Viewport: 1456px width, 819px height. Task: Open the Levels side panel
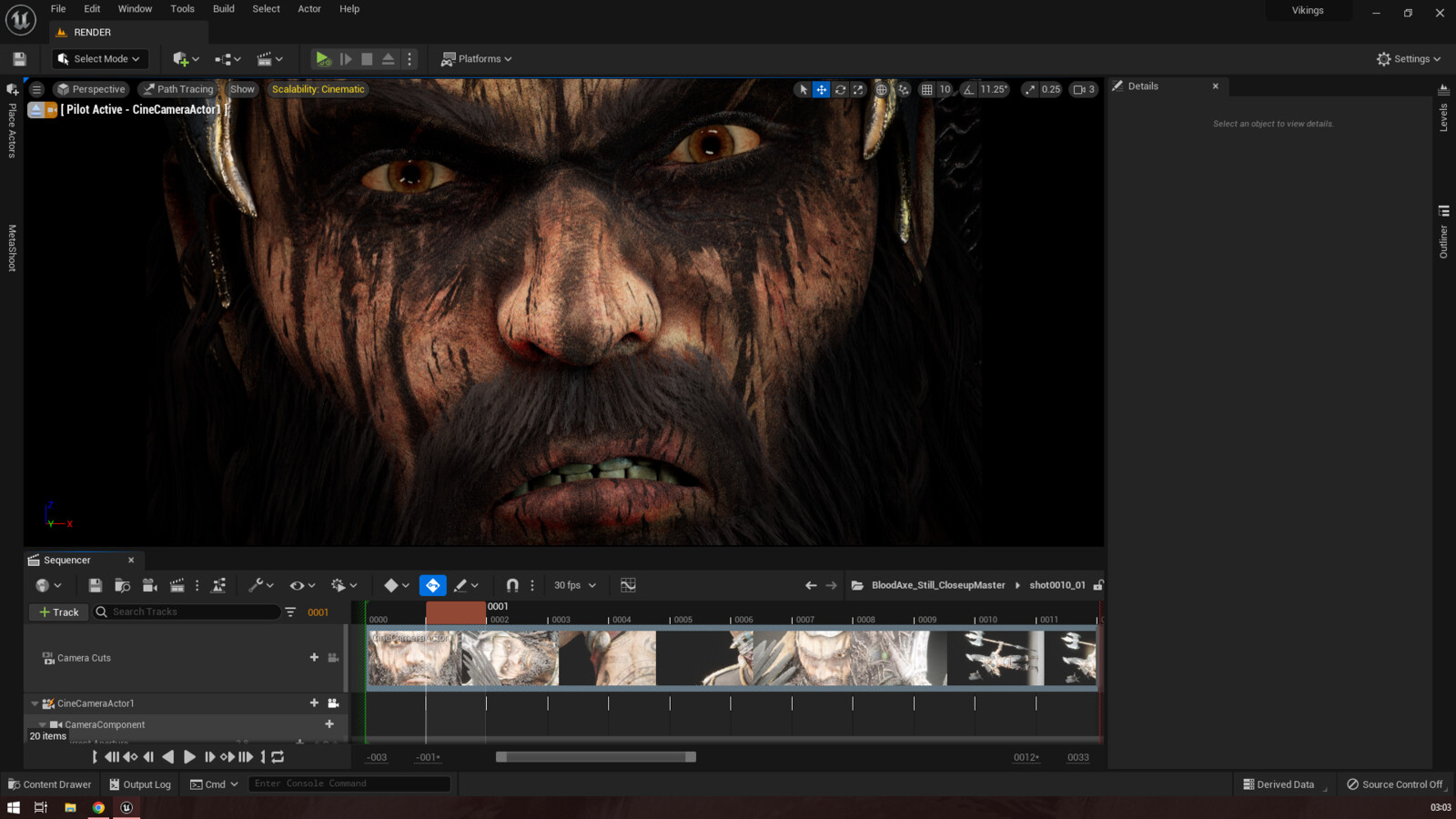[x=1443, y=109]
